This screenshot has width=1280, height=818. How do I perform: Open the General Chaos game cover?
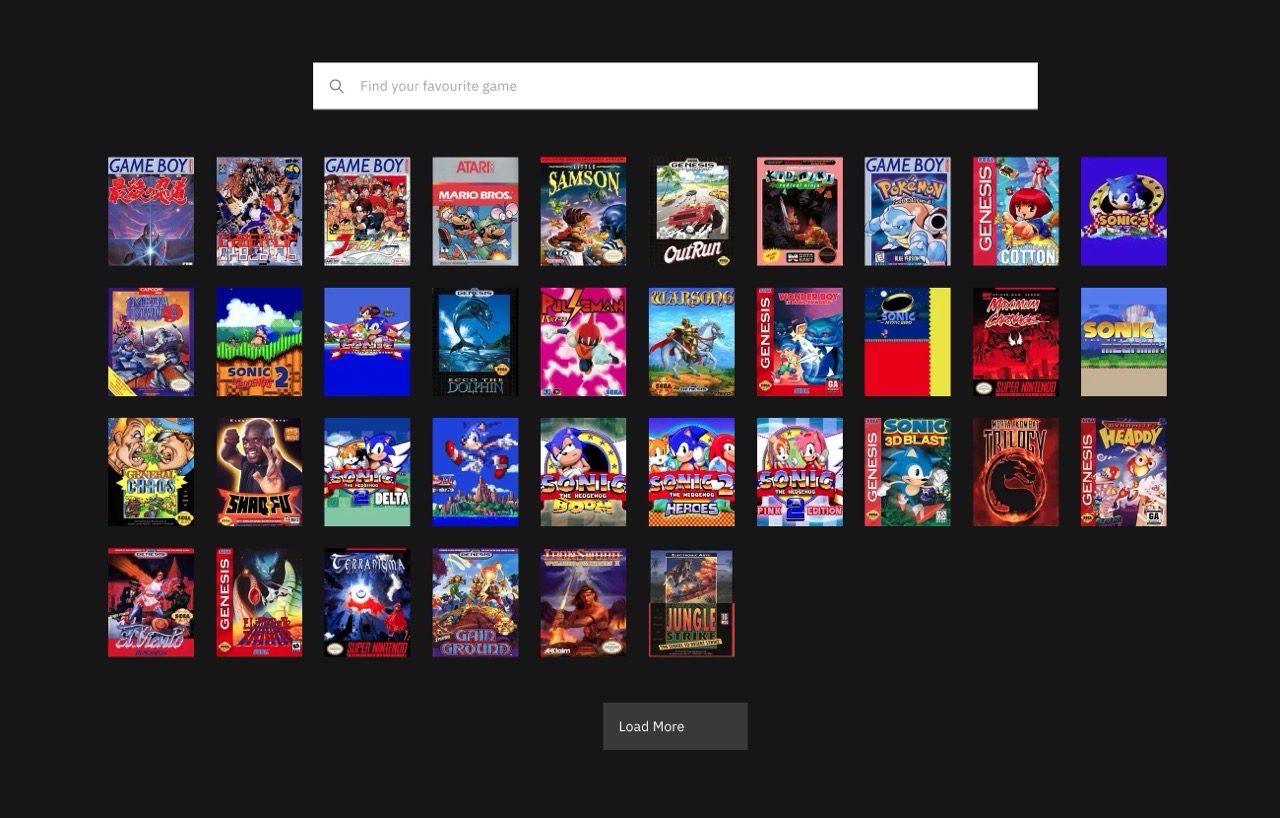click(151, 472)
